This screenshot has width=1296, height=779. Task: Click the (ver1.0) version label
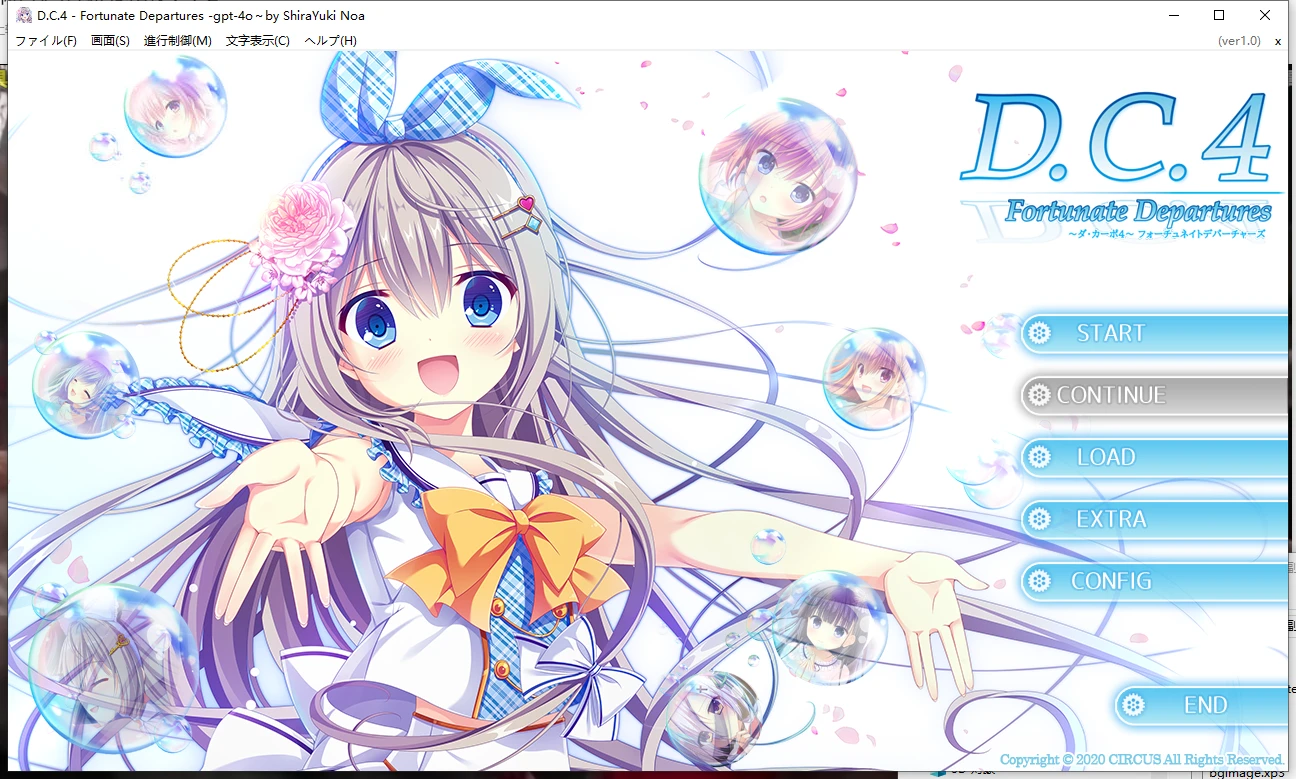[1239, 41]
